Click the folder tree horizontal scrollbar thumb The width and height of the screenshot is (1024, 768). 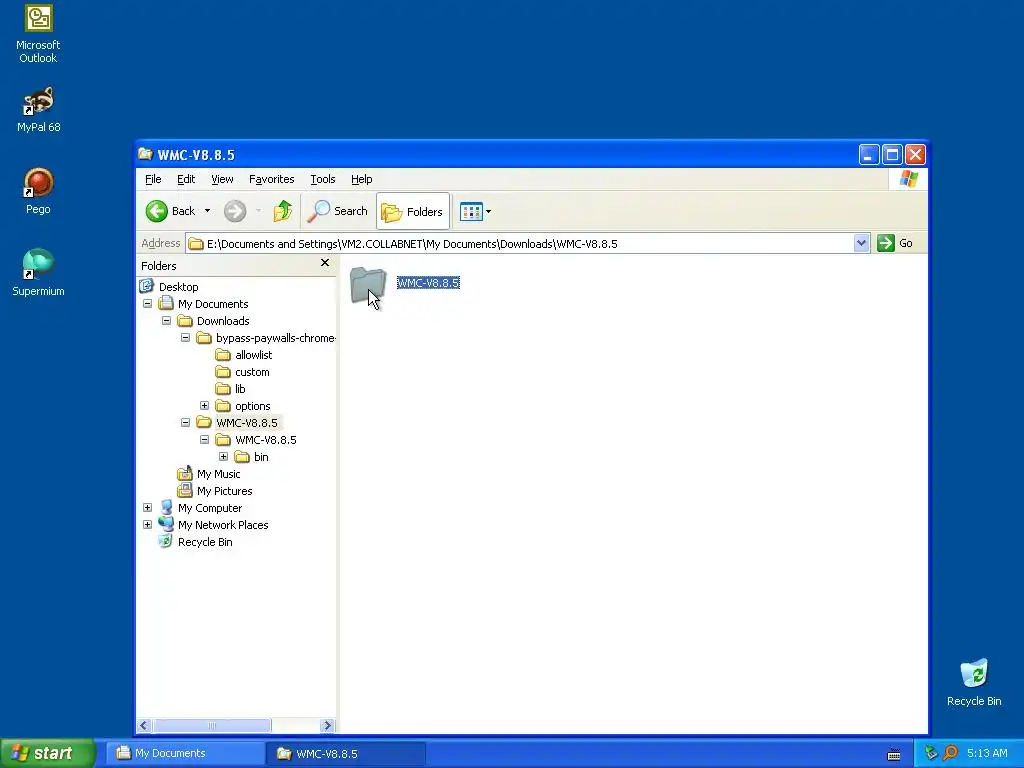(212, 725)
